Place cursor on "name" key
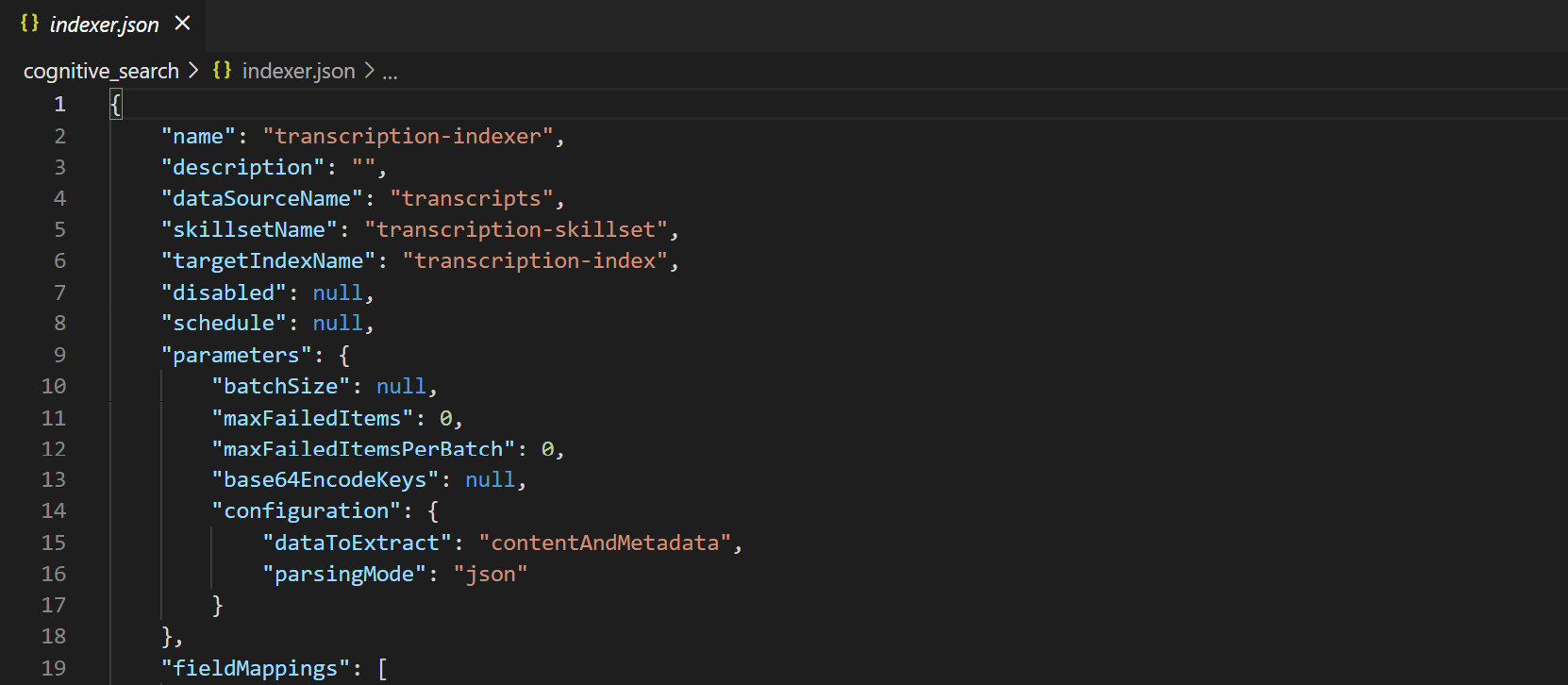The width and height of the screenshot is (1568, 685). coord(198,136)
